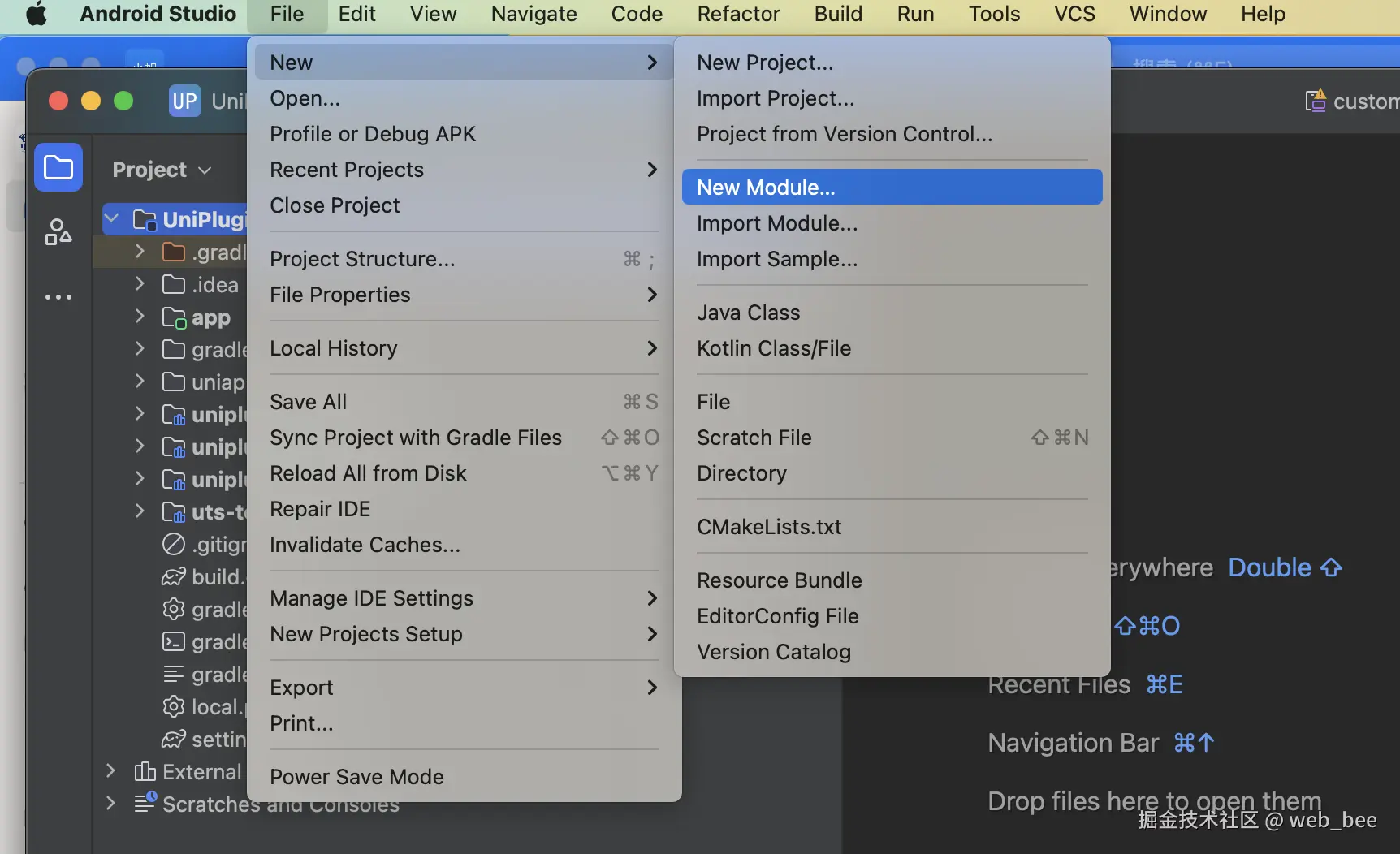This screenshot has width=1400, height=854.
Task: Collapse the UniPlugin root project node
Action: (x=112, y=219)
